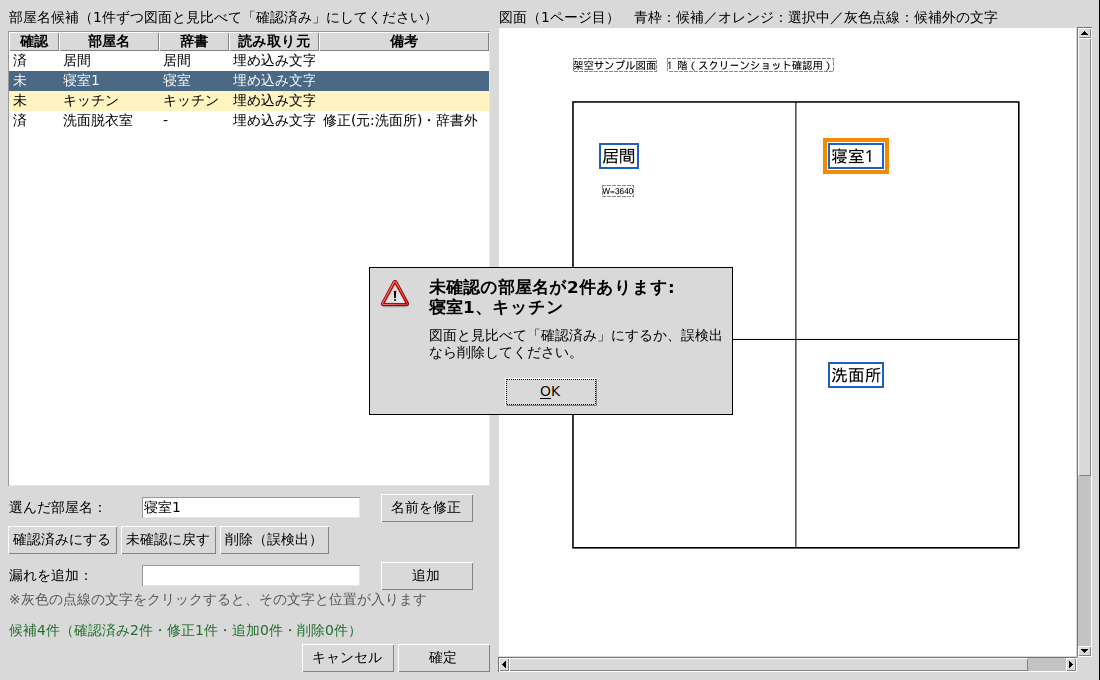Click the 洗面所 label on the drawing
Image resolution: width=1100 pixels, height=680 pixels.
[x=856, y=375]
